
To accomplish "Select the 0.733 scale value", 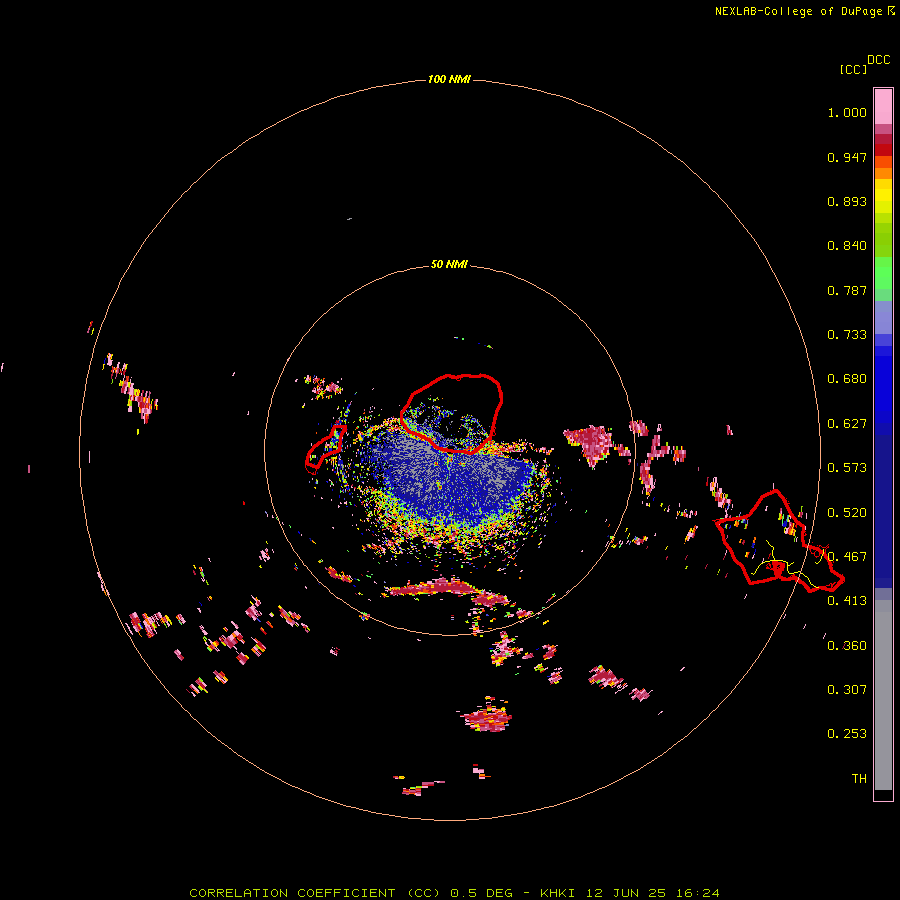I will [847, 335].
